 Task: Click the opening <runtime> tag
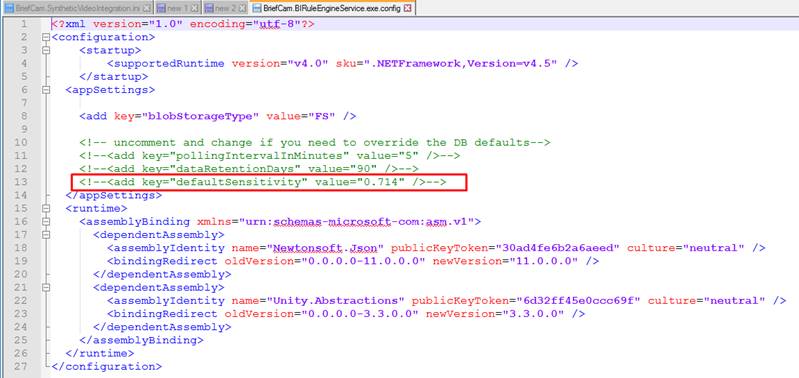click(x=96, y=208)
